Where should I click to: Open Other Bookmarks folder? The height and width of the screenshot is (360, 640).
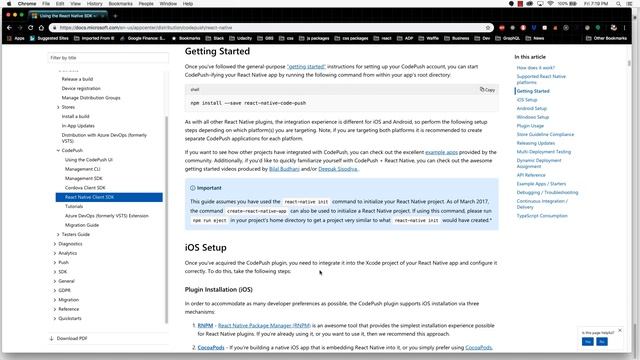(x=606, y=38)
